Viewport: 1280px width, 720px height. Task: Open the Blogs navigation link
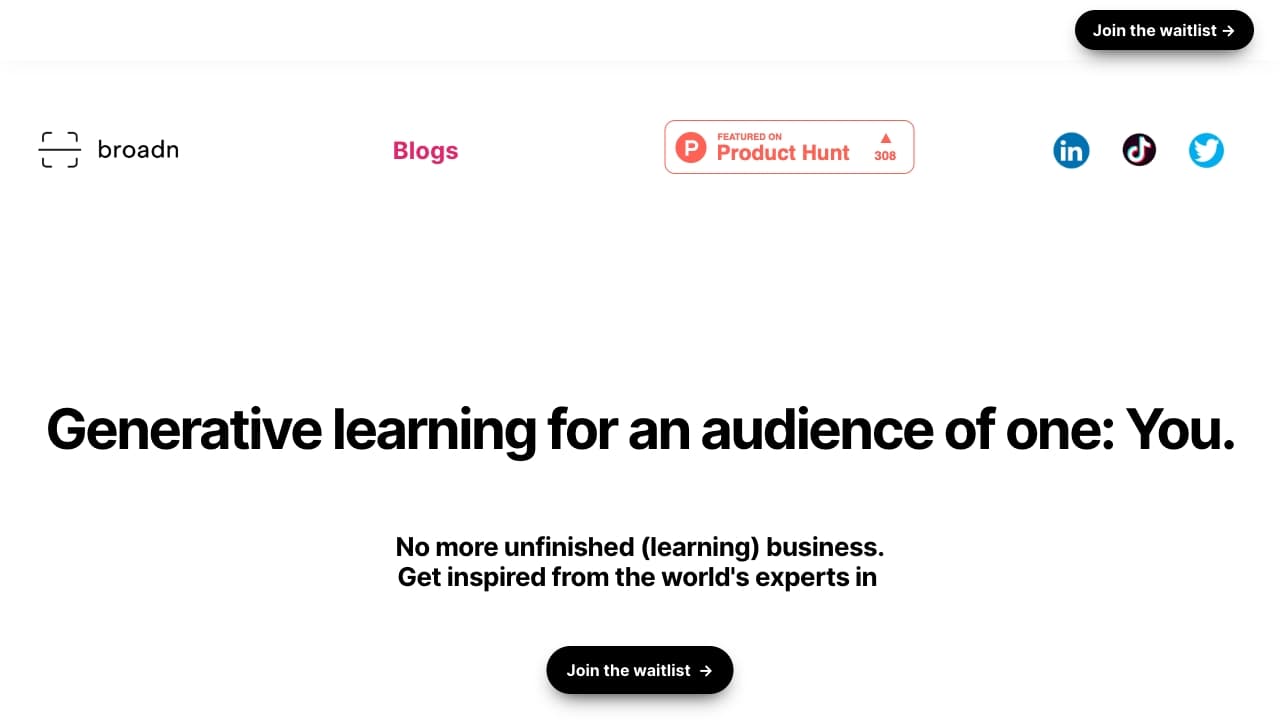click(x=425, y=151)
